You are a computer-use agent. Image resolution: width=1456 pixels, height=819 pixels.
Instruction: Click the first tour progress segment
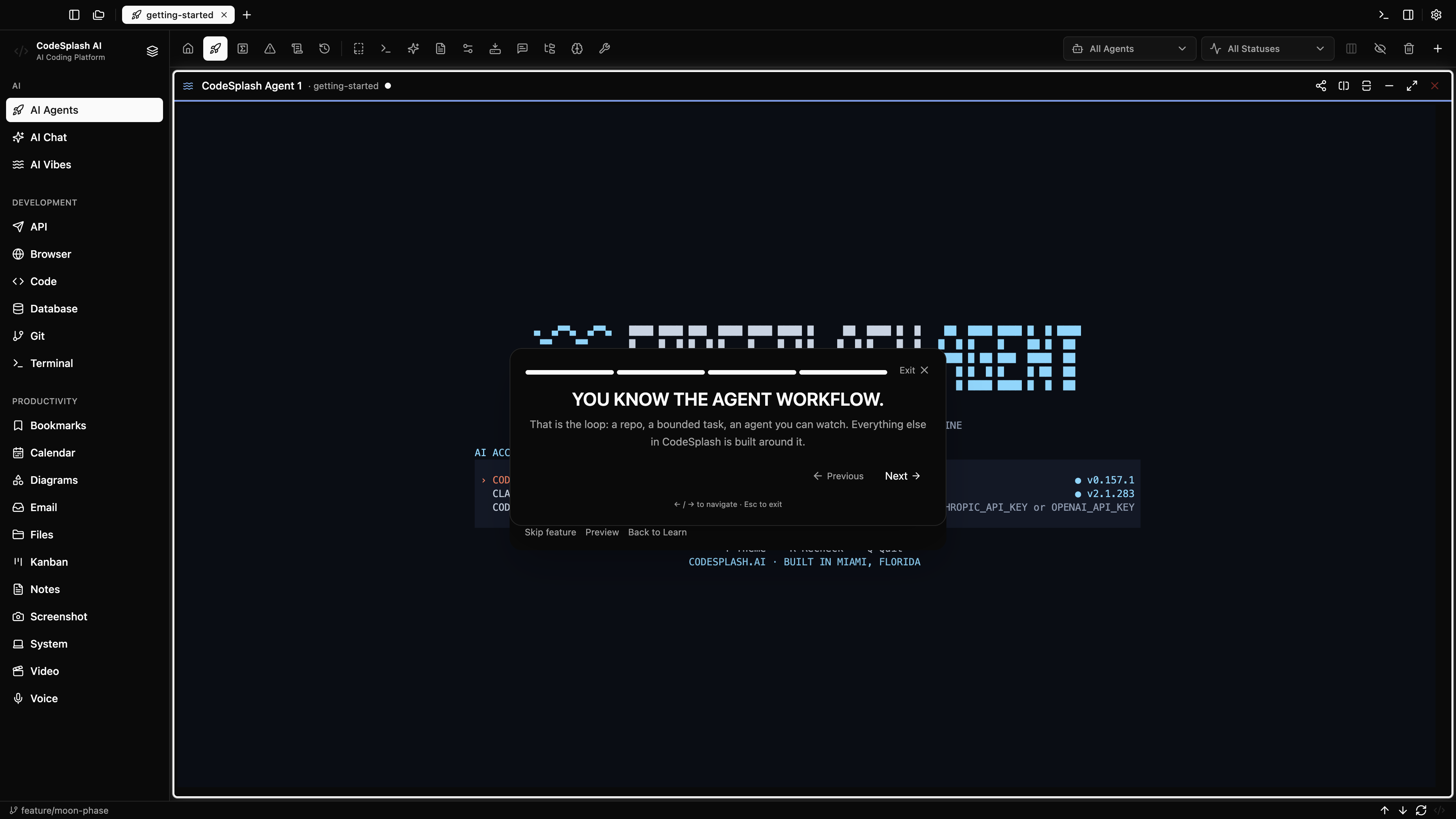click(x=570, y=372)
